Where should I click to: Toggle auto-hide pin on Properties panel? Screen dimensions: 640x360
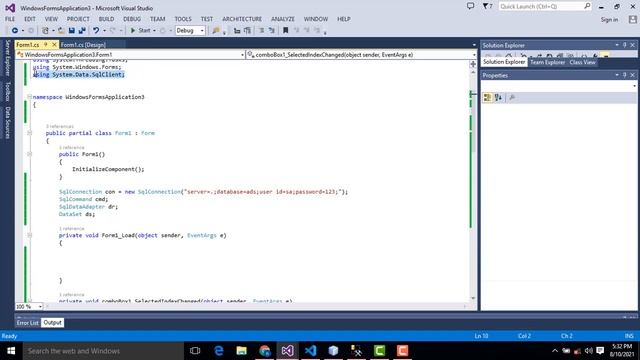(624, 75)
